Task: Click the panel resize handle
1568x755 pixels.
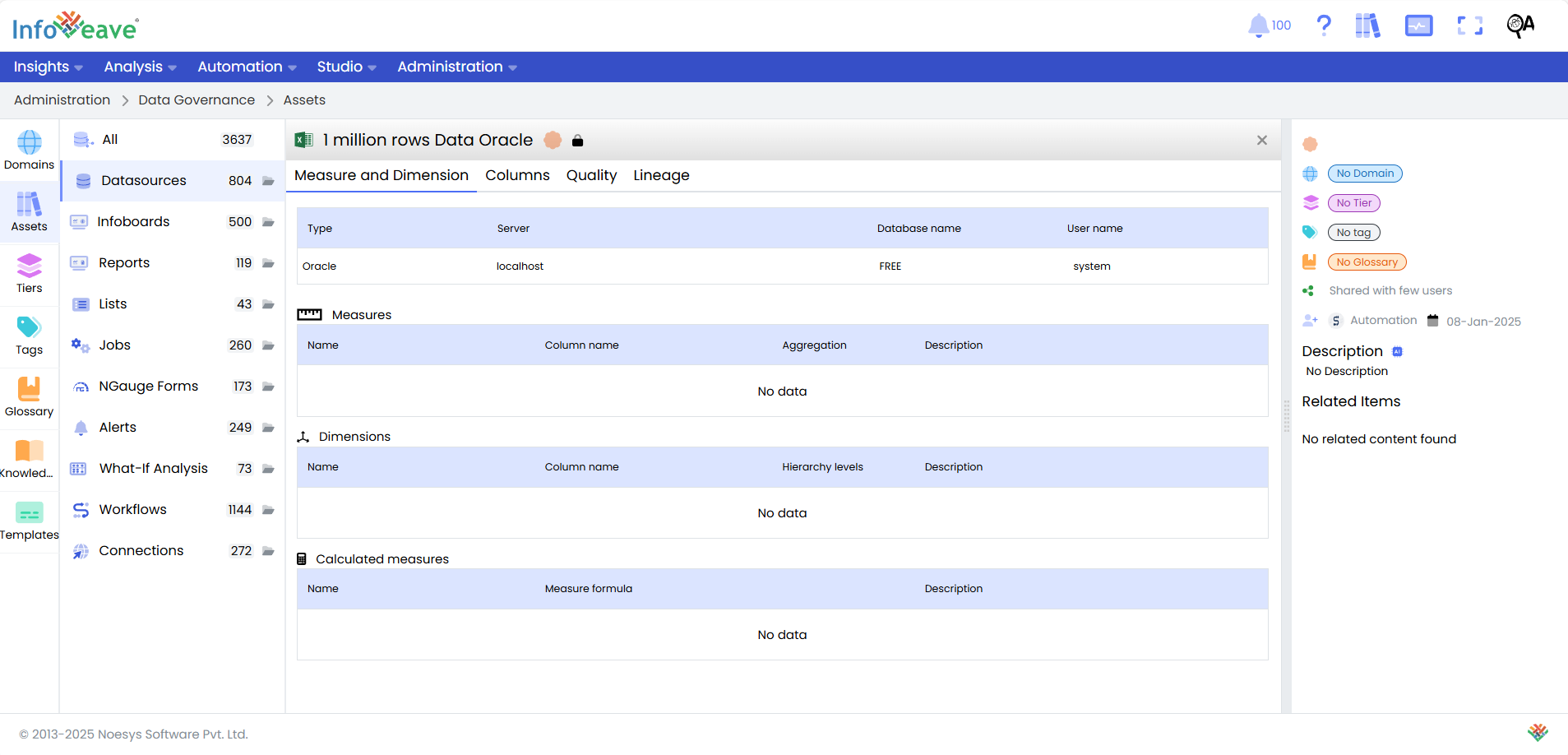Action: 1287,416
